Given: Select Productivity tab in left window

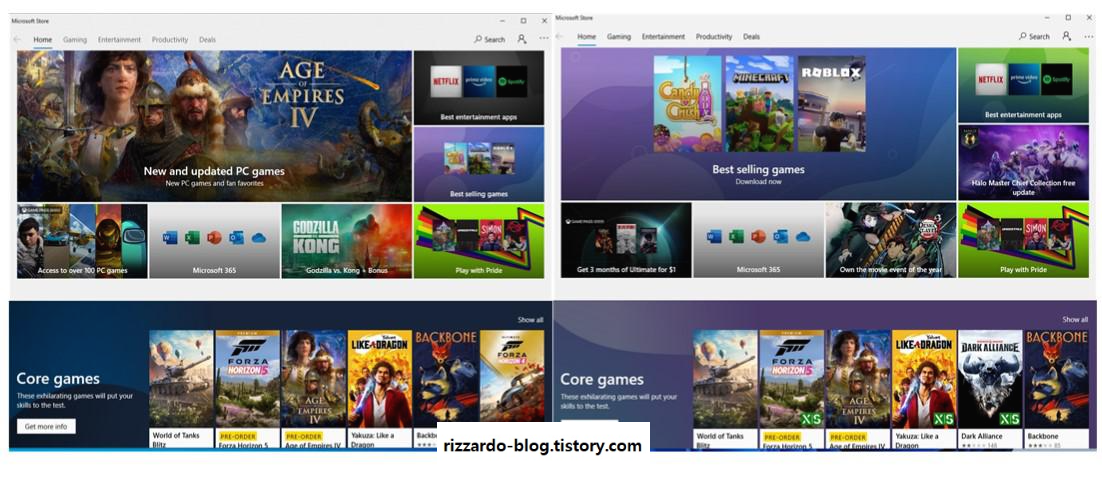Looking at the screenshot, I should (x=170, y=40).
